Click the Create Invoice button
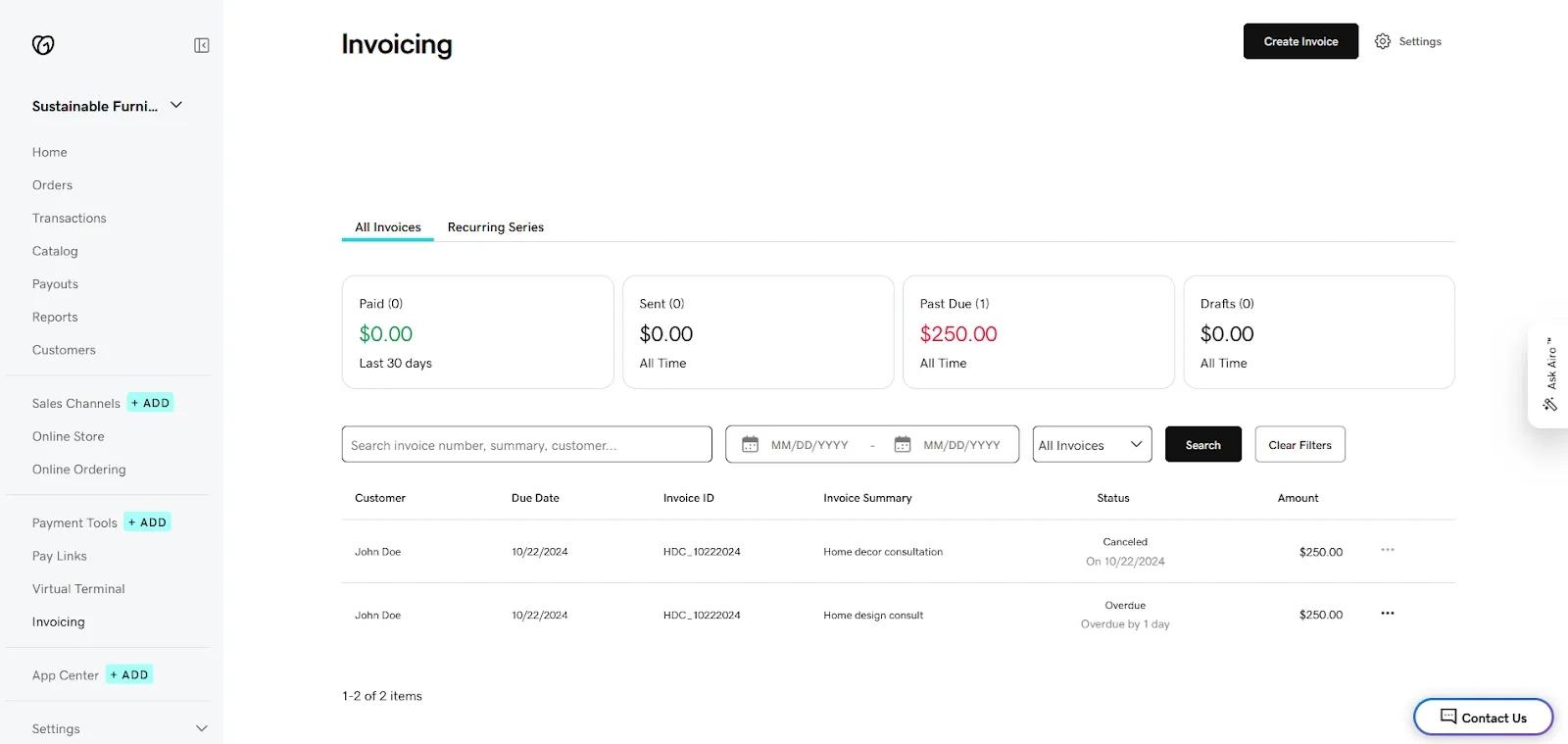The image size is (1568, 744). [x=1300, y=41]
